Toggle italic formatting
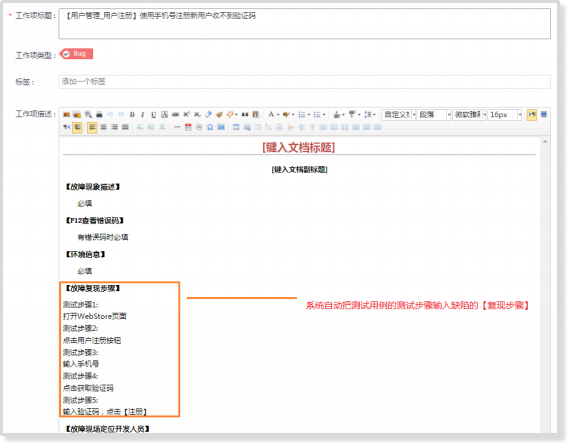569x445 pixels. [x=143, y=115]
